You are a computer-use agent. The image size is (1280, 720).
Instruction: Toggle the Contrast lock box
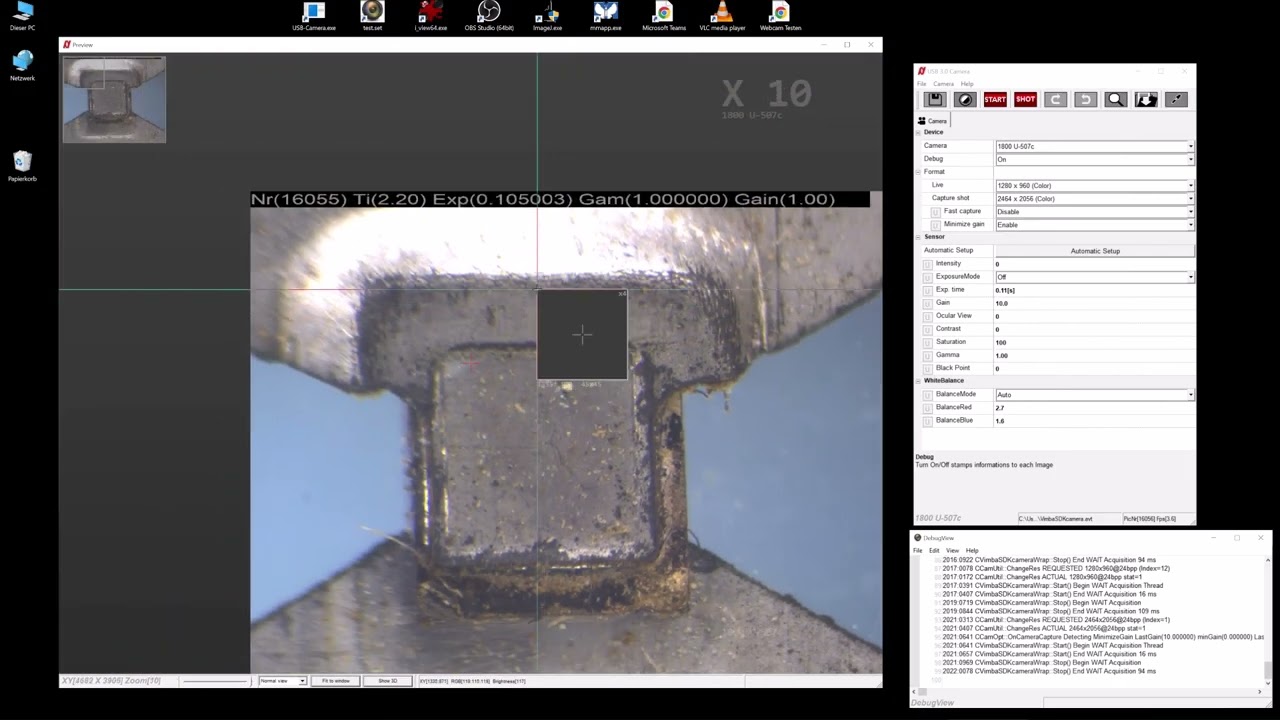click(928, 329)
